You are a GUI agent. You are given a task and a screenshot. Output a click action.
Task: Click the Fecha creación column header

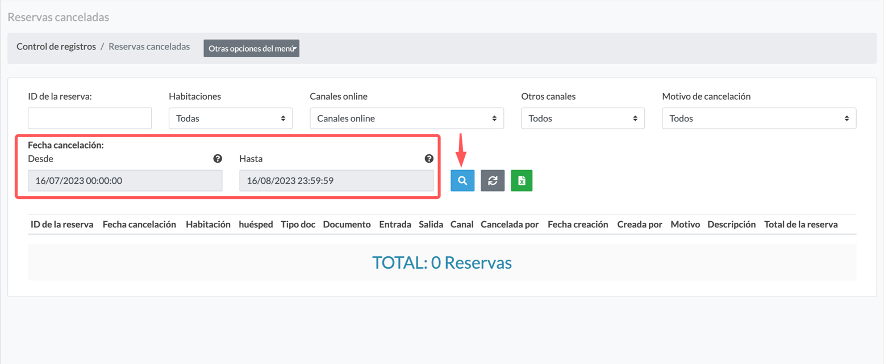click(578, 224)
